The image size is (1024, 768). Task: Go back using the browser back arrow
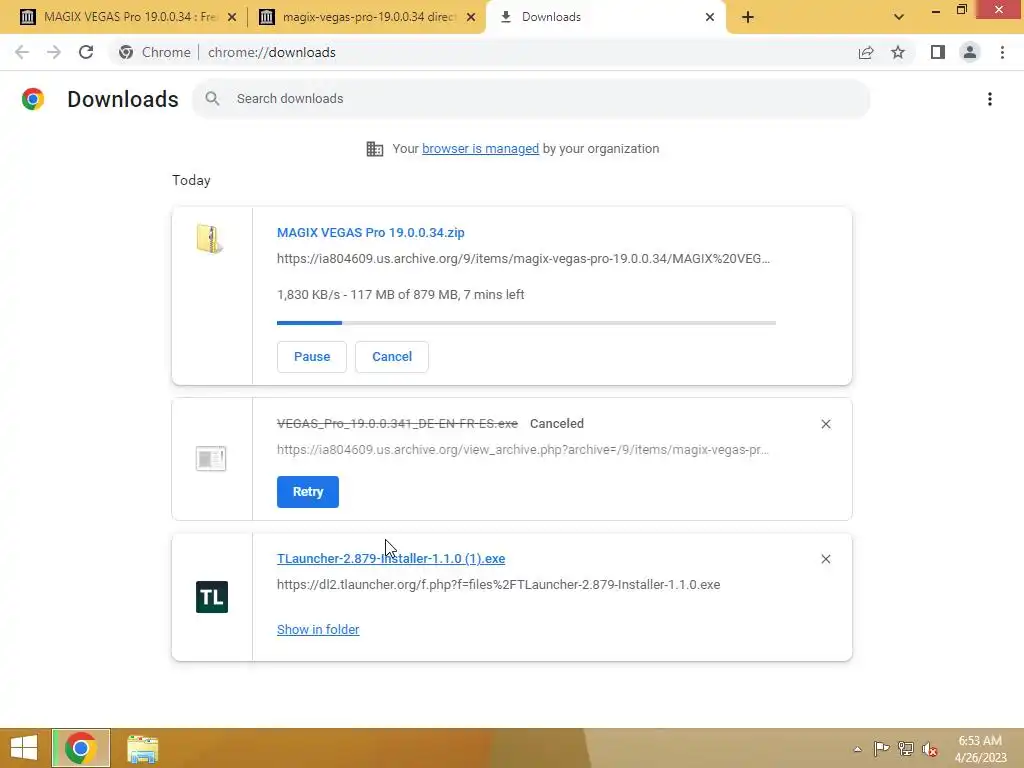click(22, 52)
